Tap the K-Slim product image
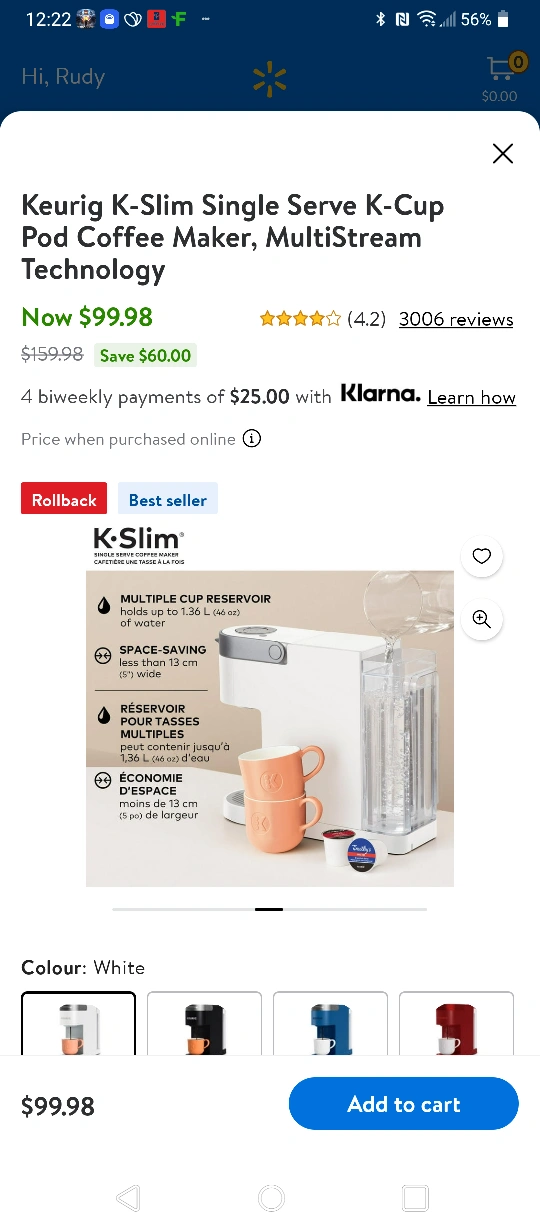This screenshot has height=1230, width=540. (270, 704)
